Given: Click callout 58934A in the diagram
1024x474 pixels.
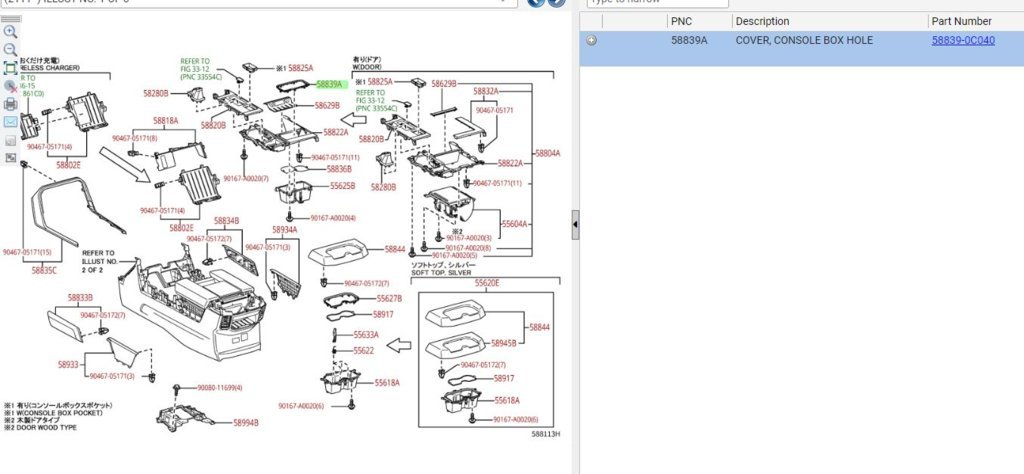Looking at the screenshot, I should click(x=285, y=230).
